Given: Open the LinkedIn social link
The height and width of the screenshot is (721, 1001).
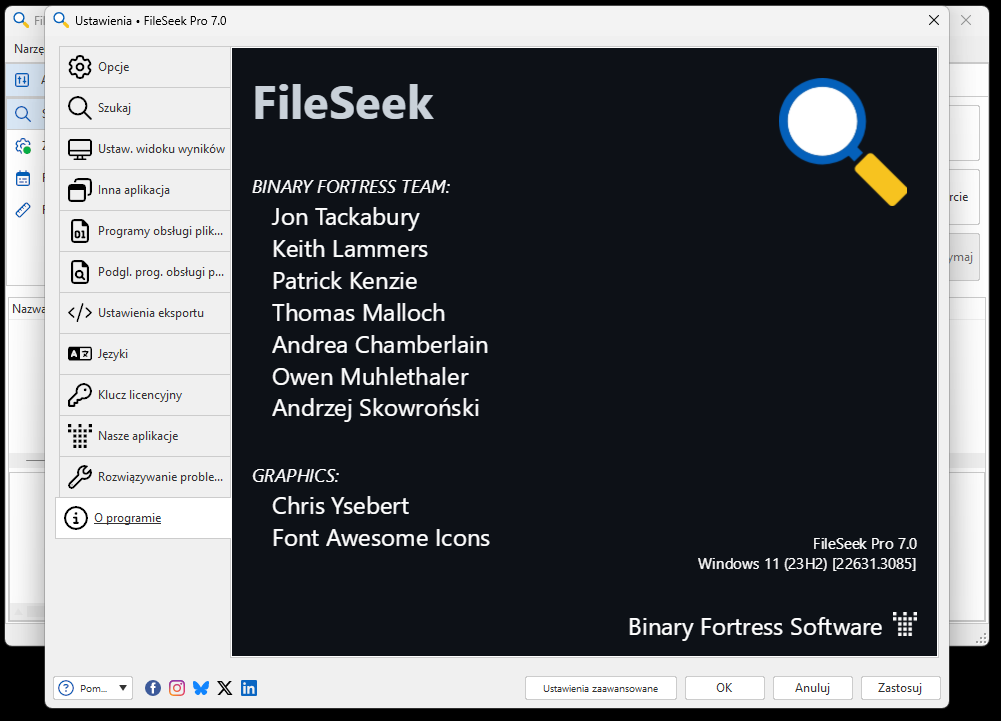Looking at the screenshot, I should [249, 688].
